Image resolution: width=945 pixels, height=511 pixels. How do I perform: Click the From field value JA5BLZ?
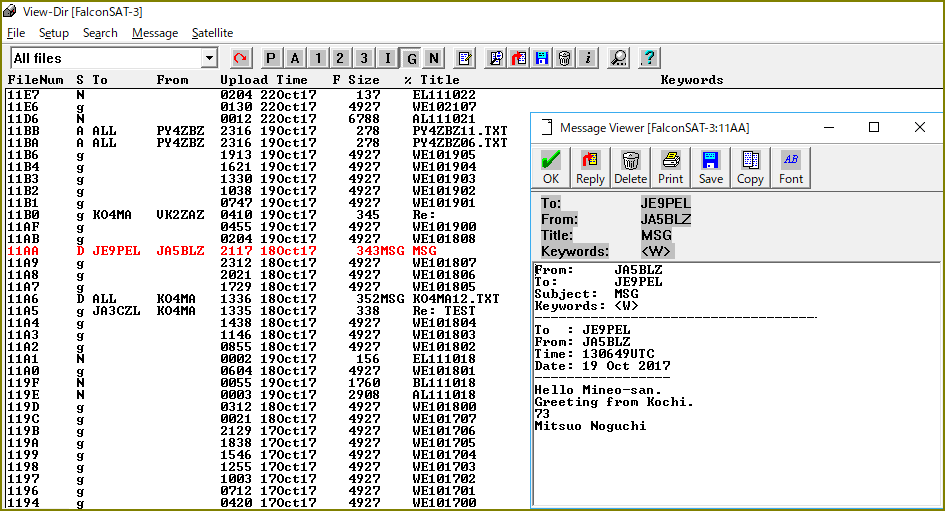(x=665, y=219)
